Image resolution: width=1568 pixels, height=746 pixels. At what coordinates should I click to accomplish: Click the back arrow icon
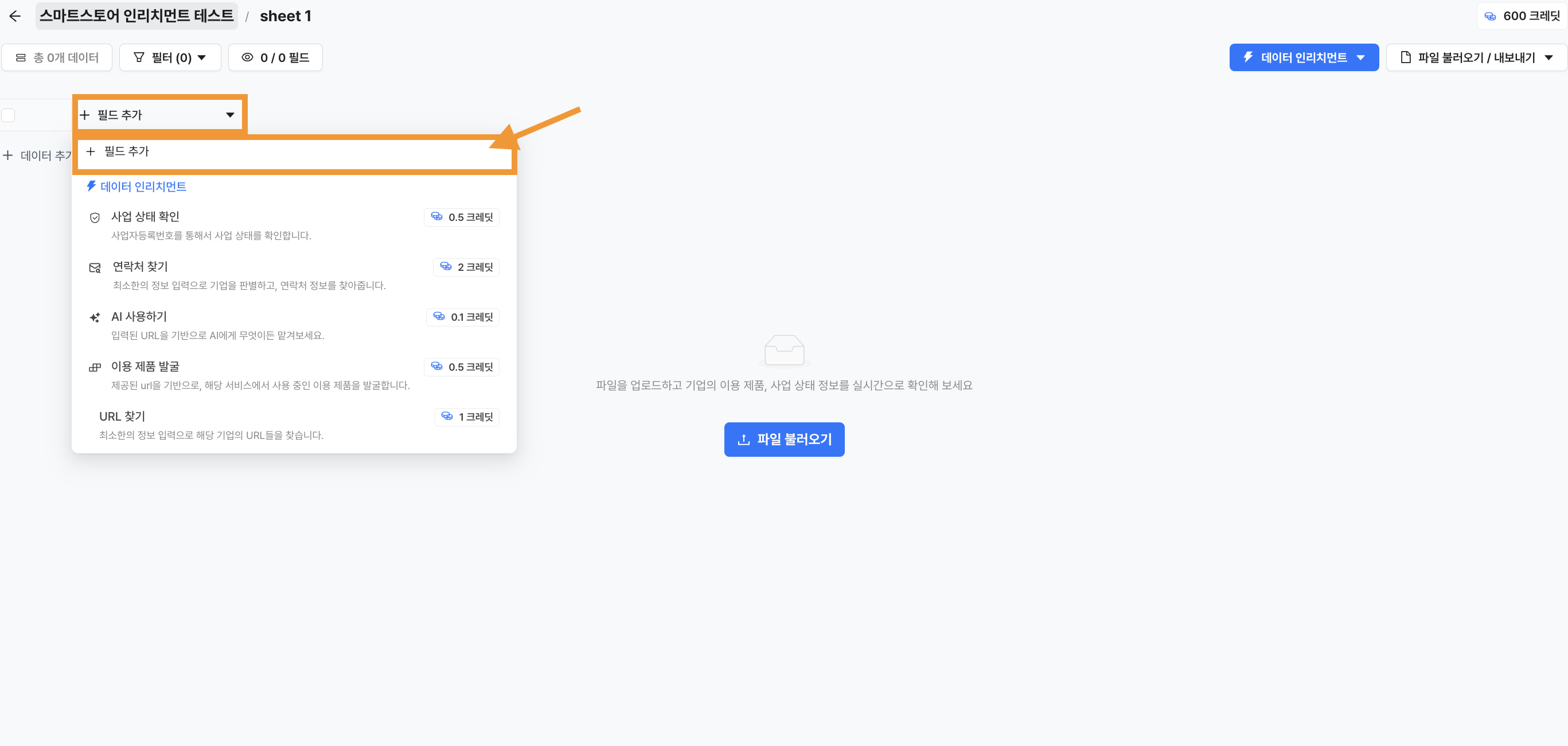coord(14,16)
